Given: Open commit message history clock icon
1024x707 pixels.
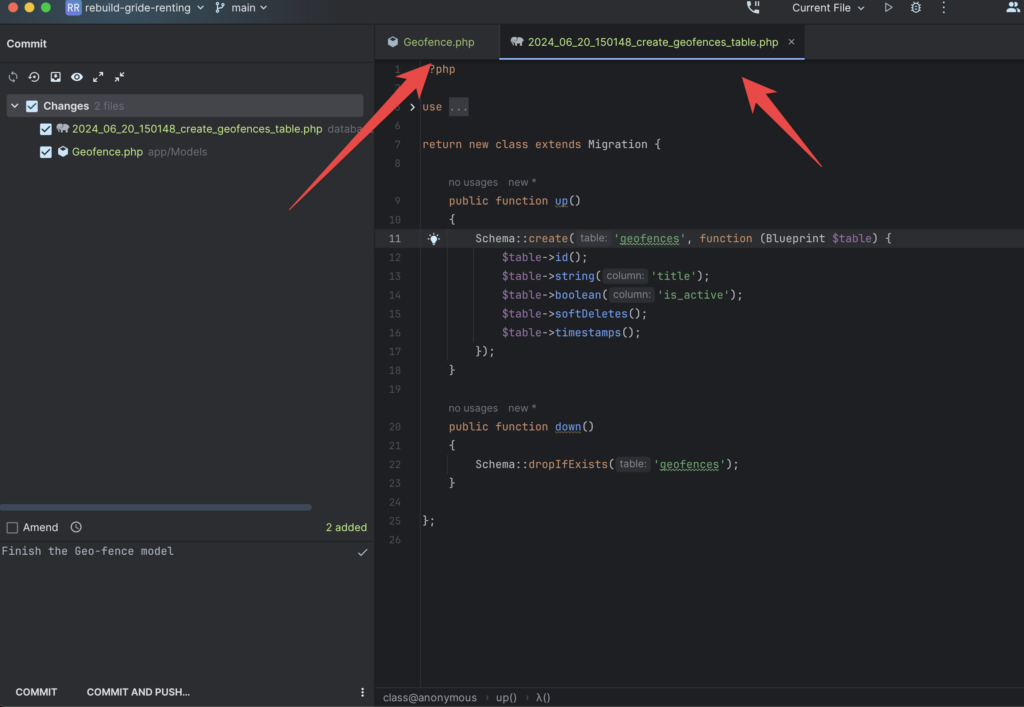Looking at the screenshot, I should click(76, 527).
